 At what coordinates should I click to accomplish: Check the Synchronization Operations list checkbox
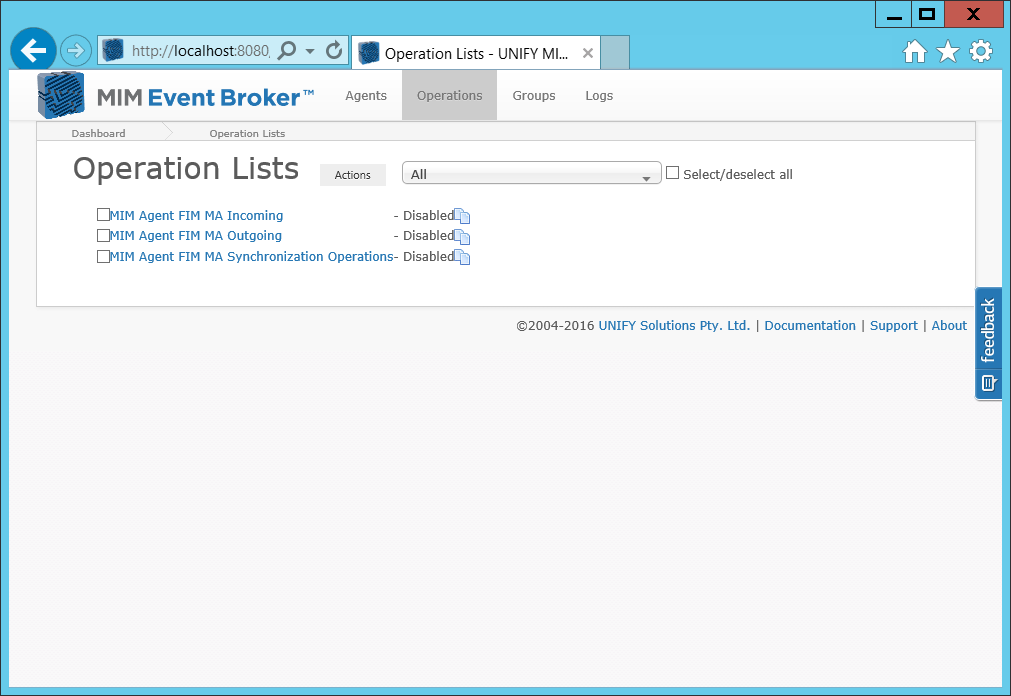tap(103, 256)
